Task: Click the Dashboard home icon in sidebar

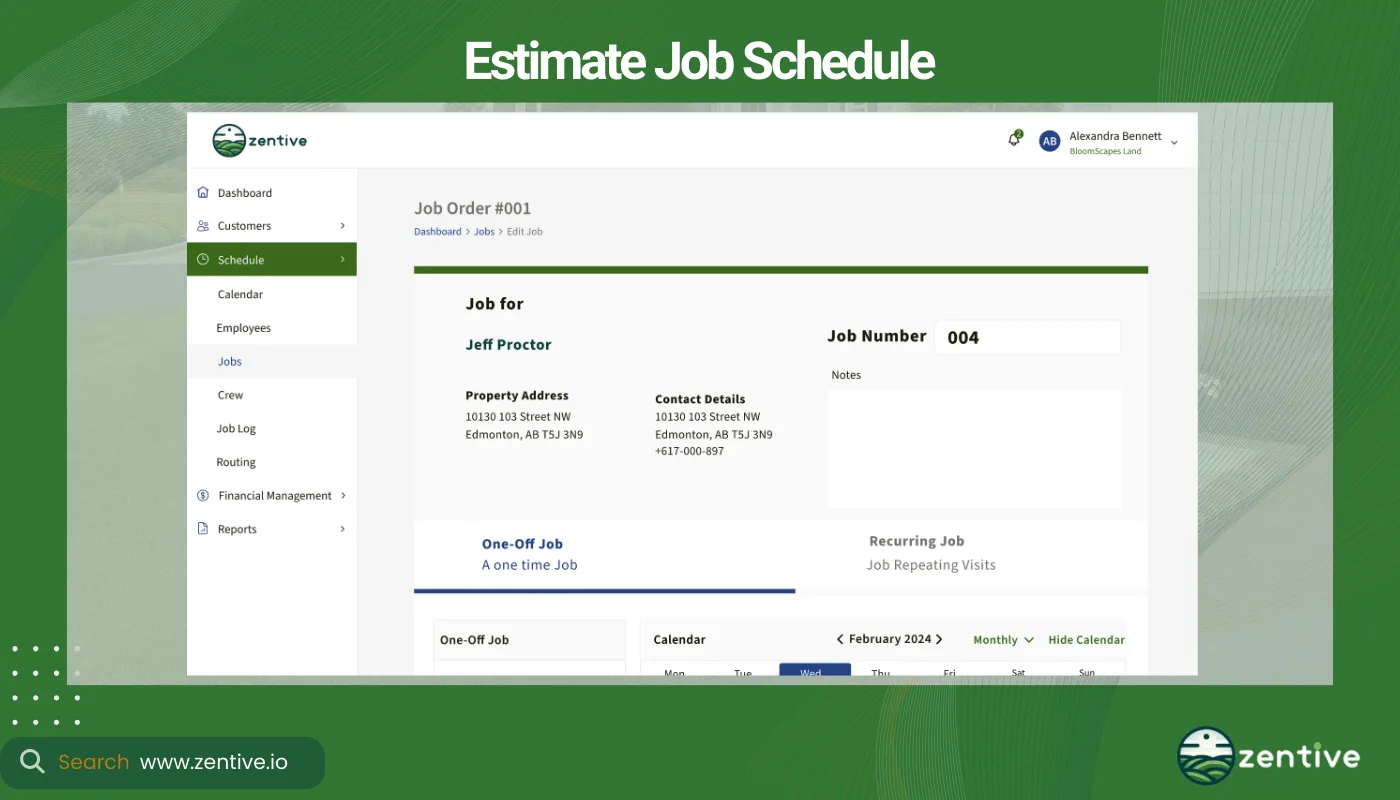Action: point(203,192)
